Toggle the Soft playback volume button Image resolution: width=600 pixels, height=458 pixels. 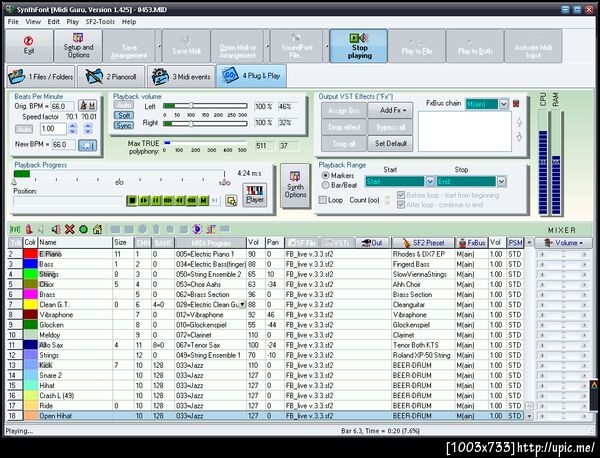pyautogui.click(x=124, y=115)
